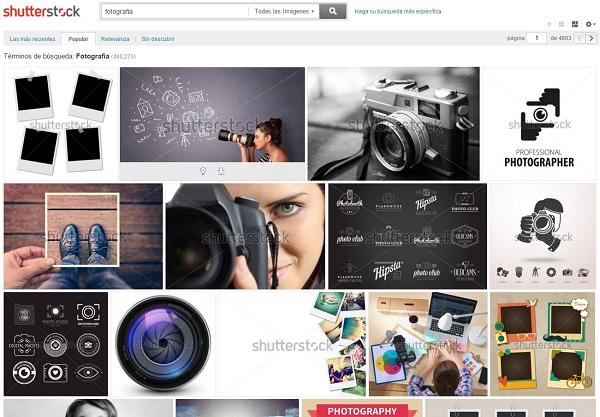
Task: Select the mosaic view icon
Action: (575, 24)
